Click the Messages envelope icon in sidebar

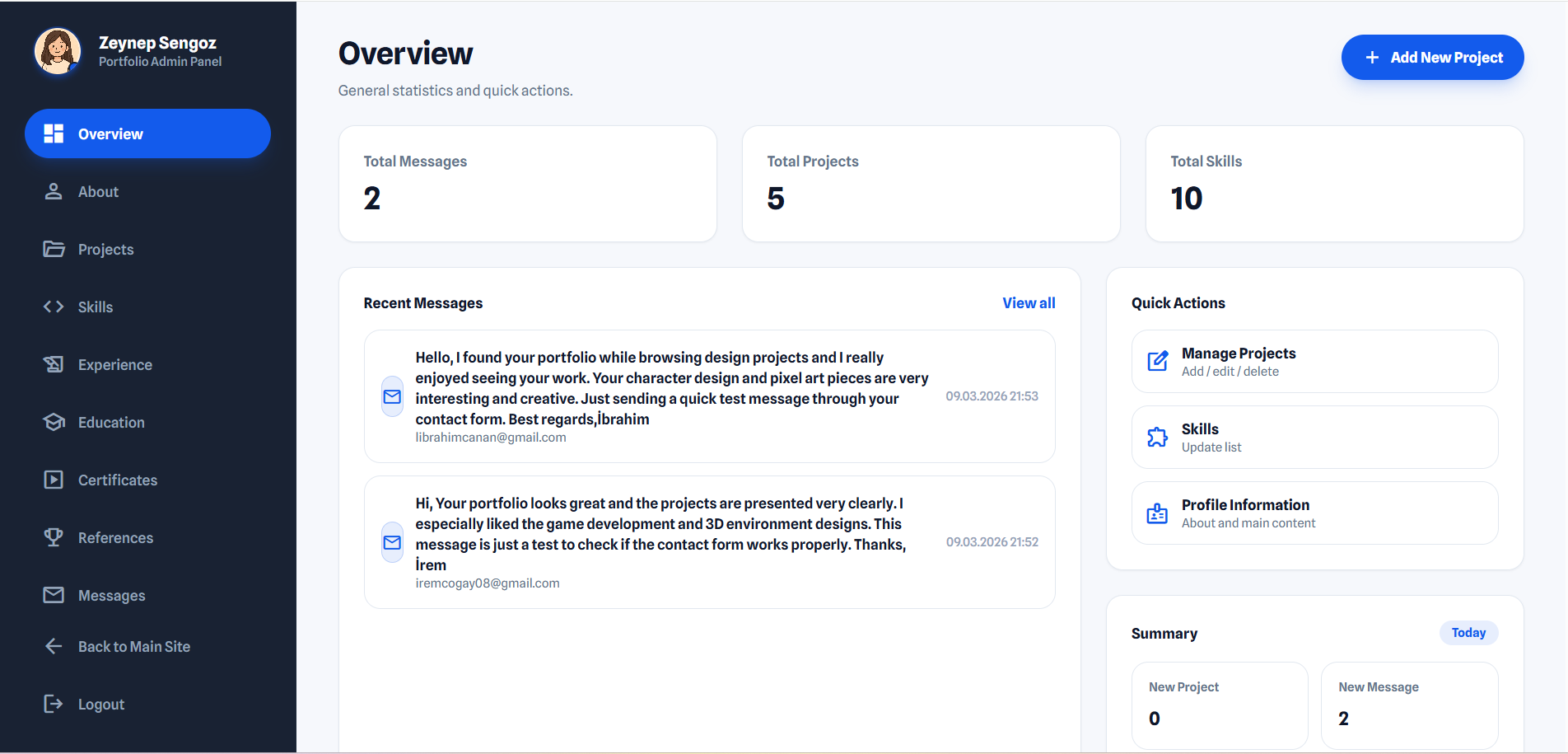pyautogui.click(x=54, y=595)
